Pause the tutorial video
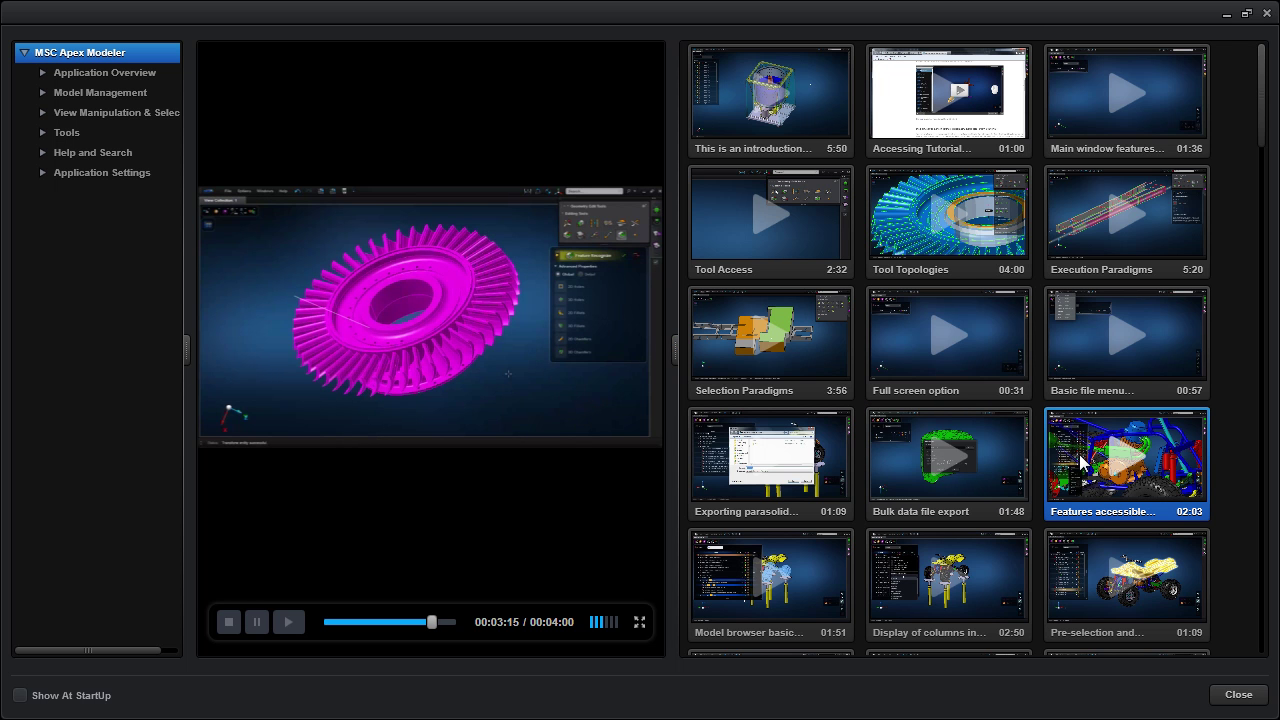Image resolution: width=1280 pixels, height=720 pixels. 257,622
